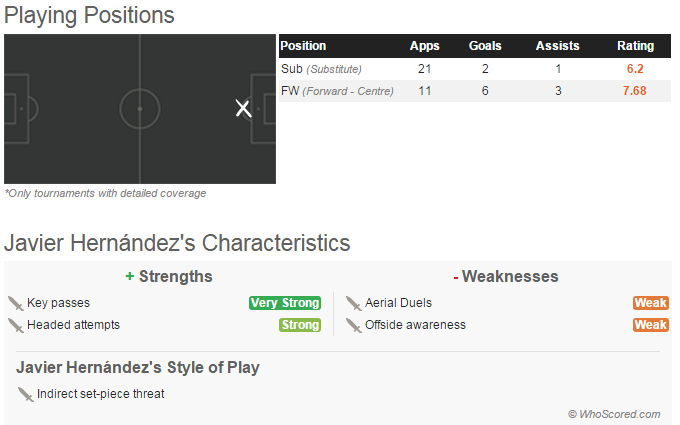The height and width of the screenshot is (425, 680).
Task: Click the icon beside Aerial Duels
Action: (x=353, y=303)
